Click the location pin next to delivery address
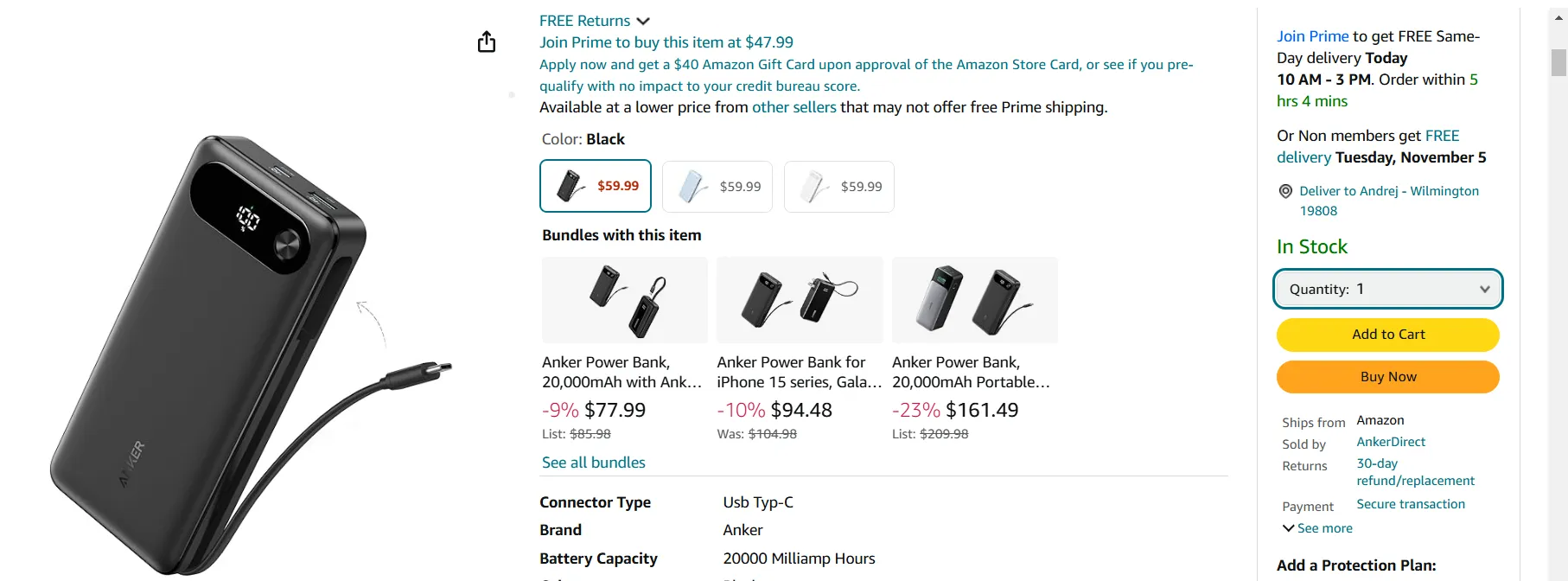 point(1285,191)
